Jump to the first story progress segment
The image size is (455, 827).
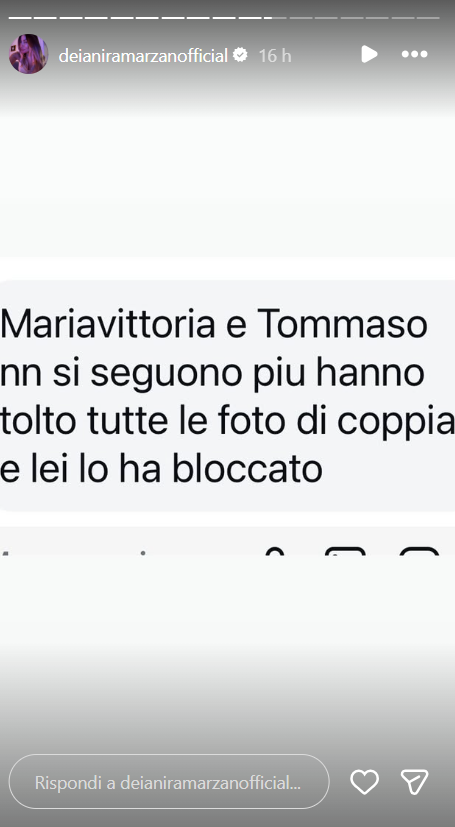[21, 18]
